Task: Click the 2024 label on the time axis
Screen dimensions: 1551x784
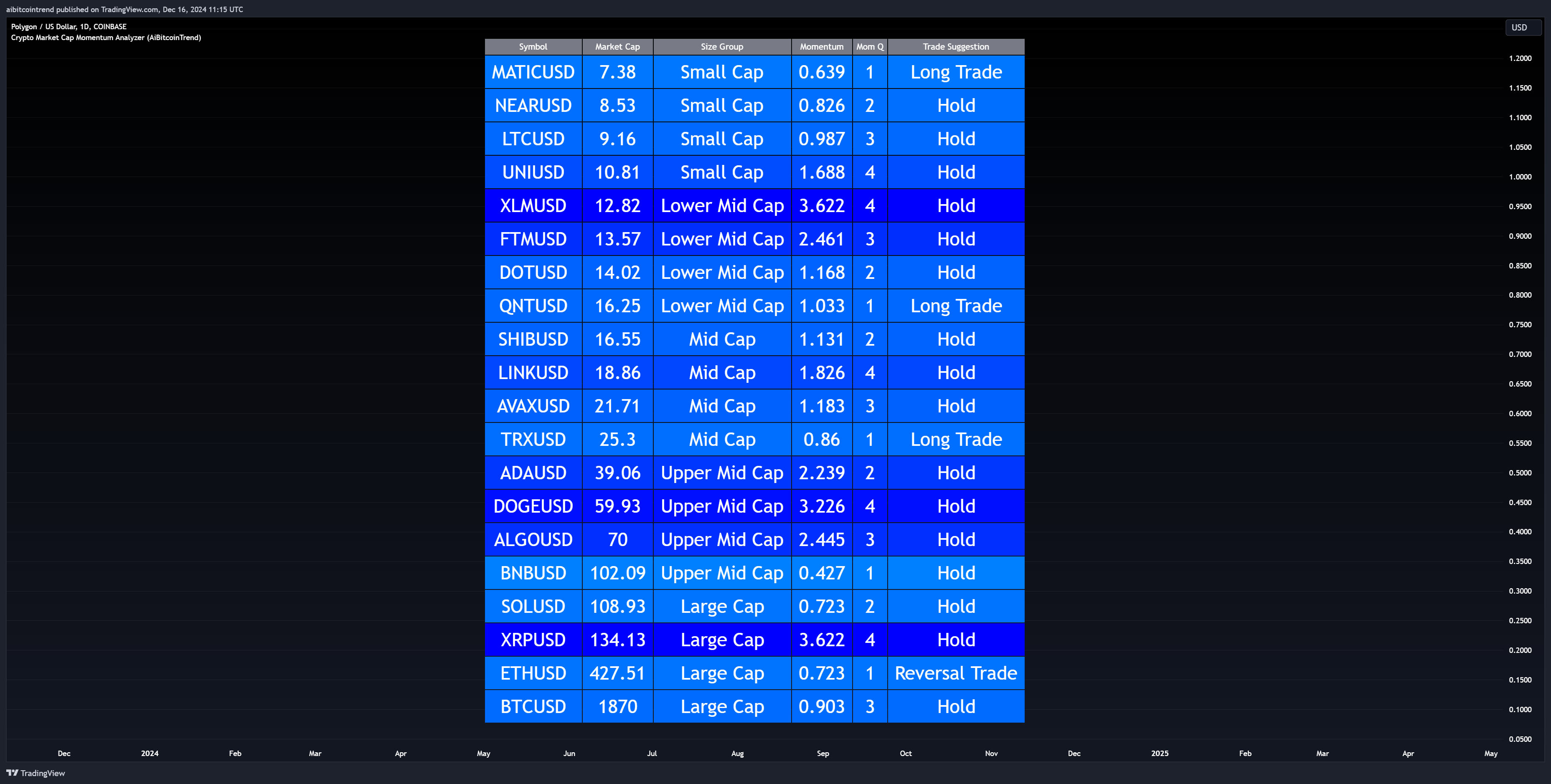Action: (x=150, y=753)
